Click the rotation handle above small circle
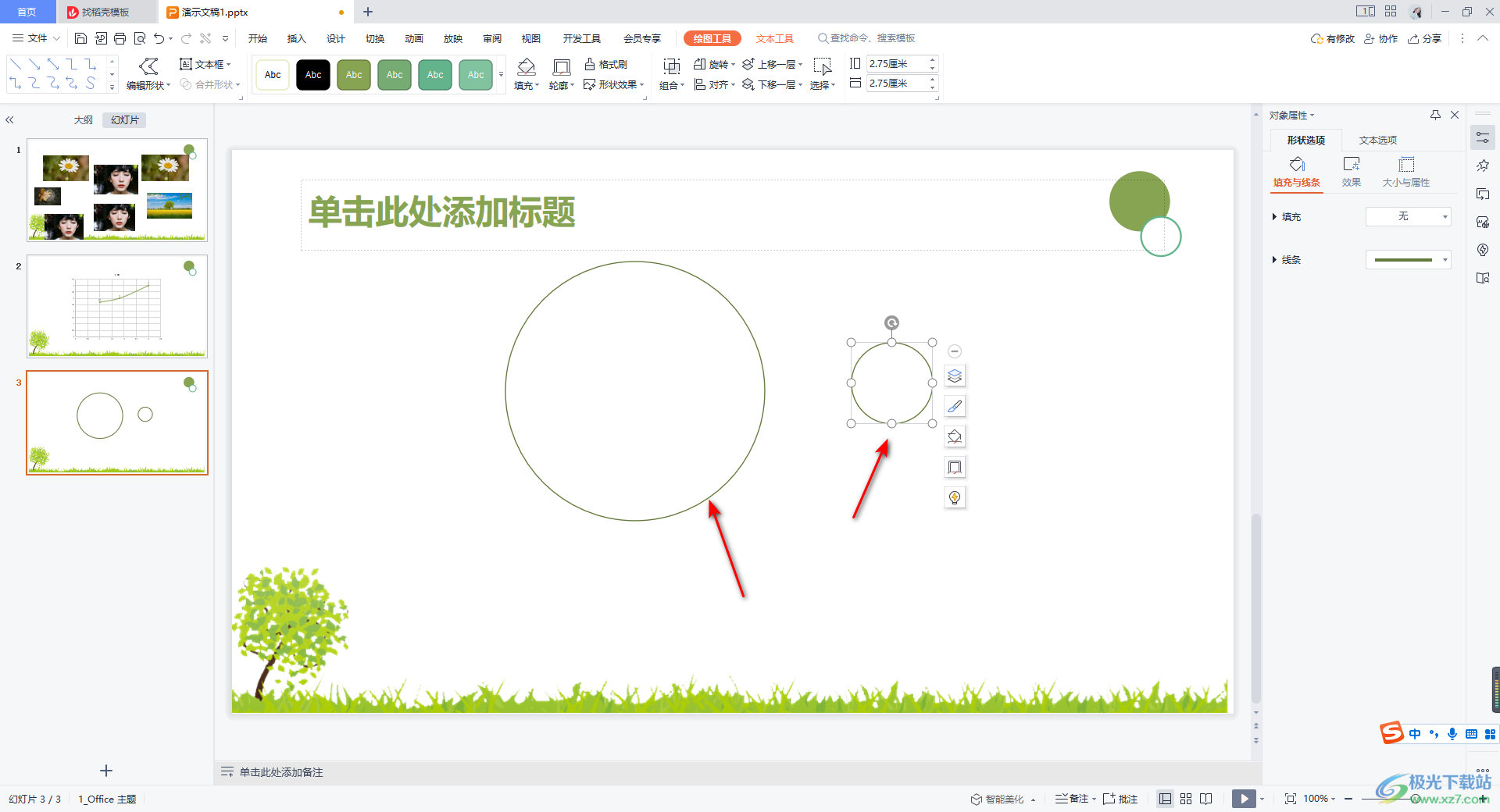The image size is (1500, 812). coord(891,322)
